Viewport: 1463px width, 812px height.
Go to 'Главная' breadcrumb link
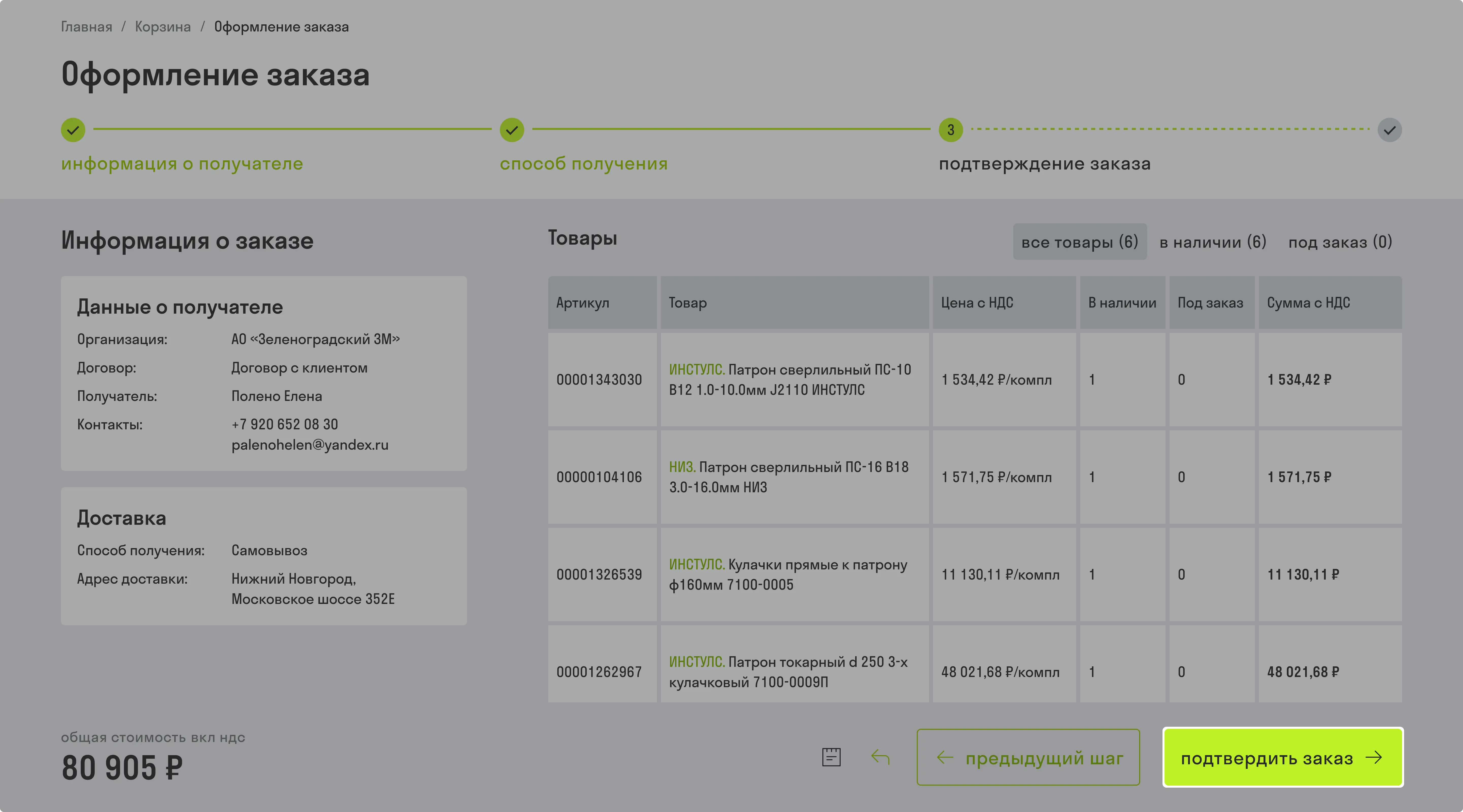point(86,27)
